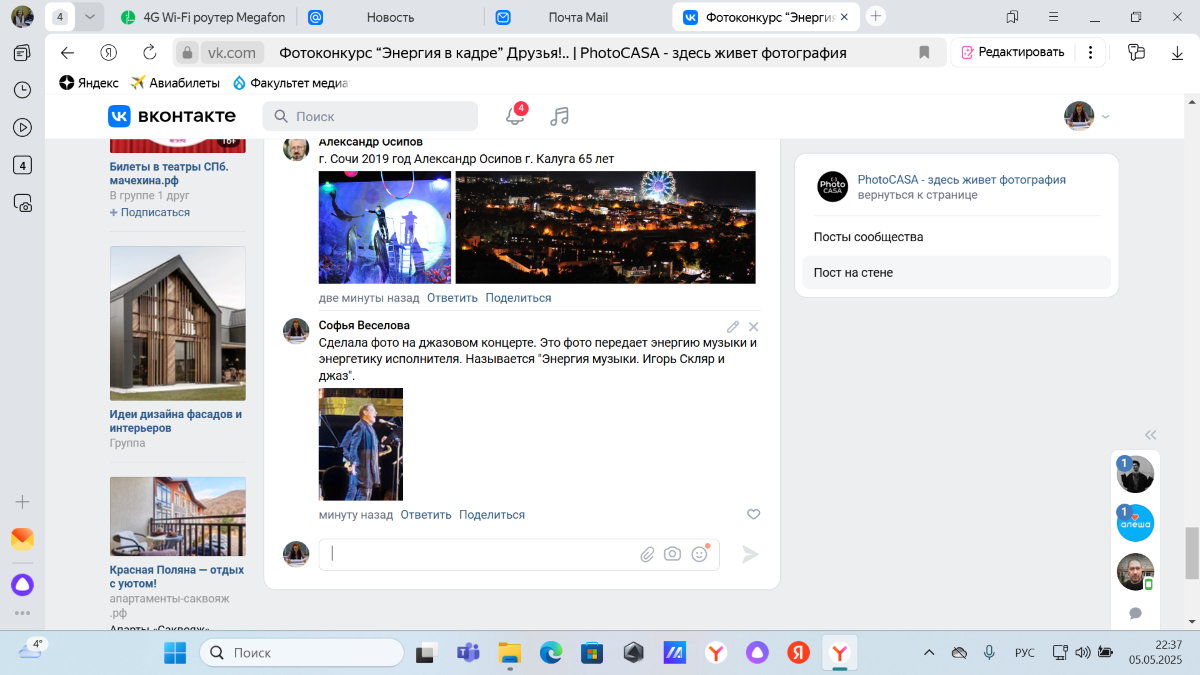The height and width of the screenshot is (675, 1200).
Task: Open Microsoft Edge from the taskbar
Action: pyautogui.click(x=551, y=653)
